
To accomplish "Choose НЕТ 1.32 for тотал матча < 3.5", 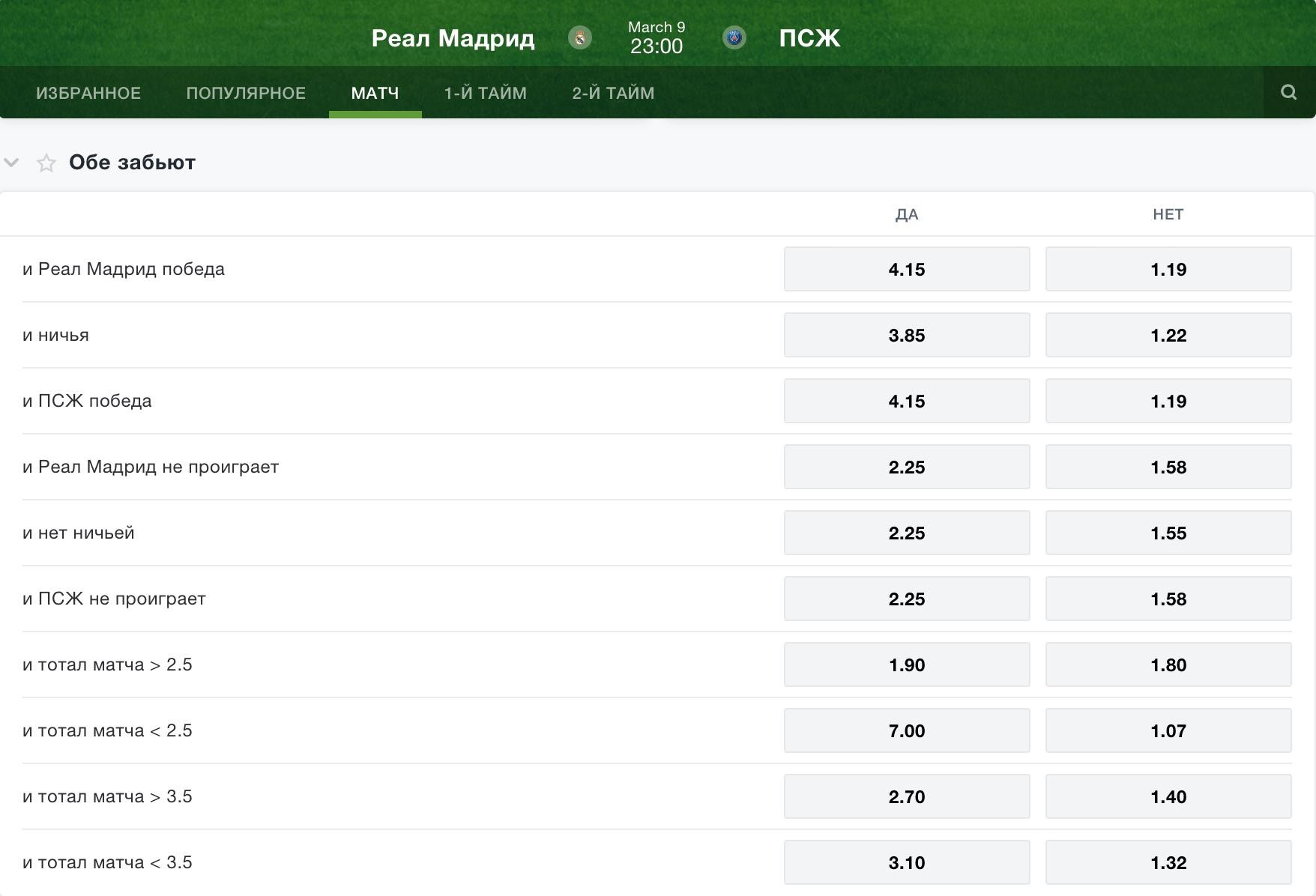I will point(1168,862).
